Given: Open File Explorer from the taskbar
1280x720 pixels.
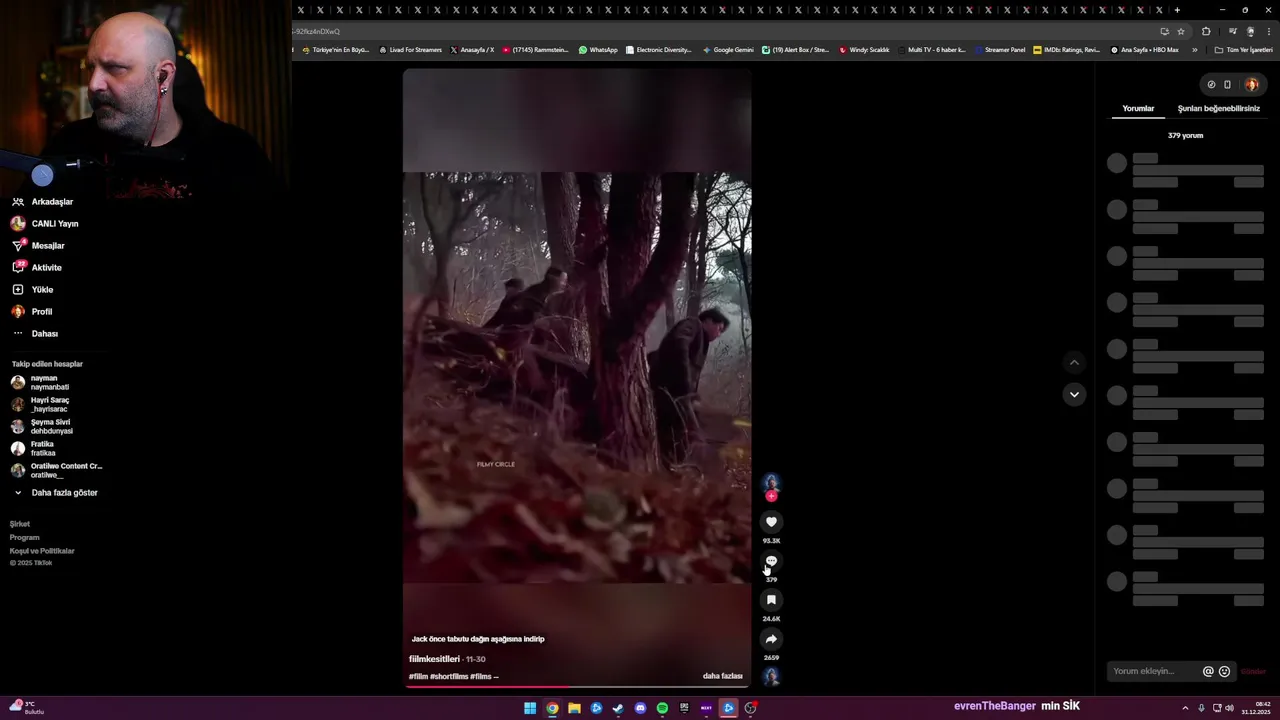Looking at the screenshot, I should pos(574,708).
